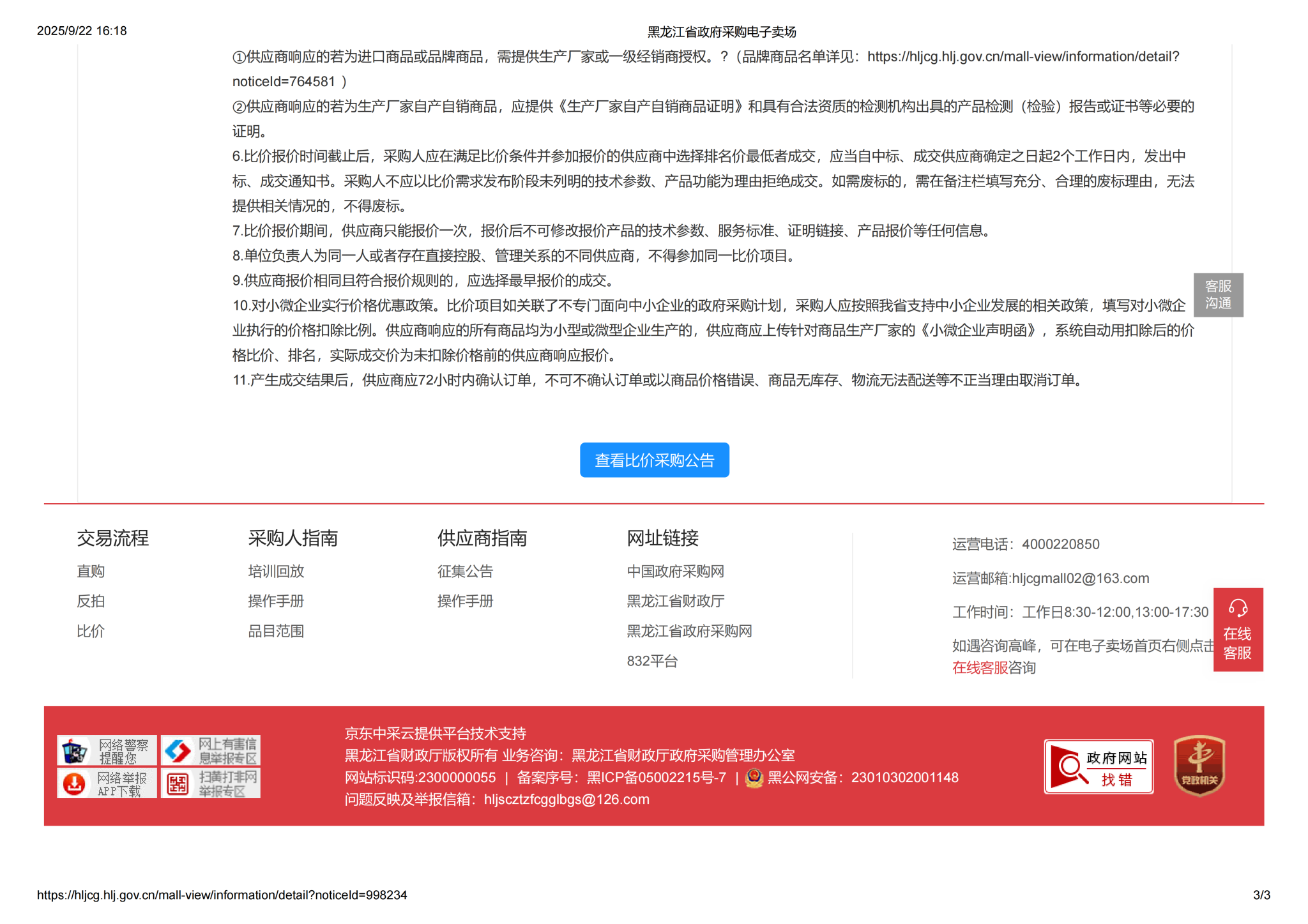1308x924 pixels.
Task: Click the 网络警察提醒您 badge icon
Action: point(106,750)
